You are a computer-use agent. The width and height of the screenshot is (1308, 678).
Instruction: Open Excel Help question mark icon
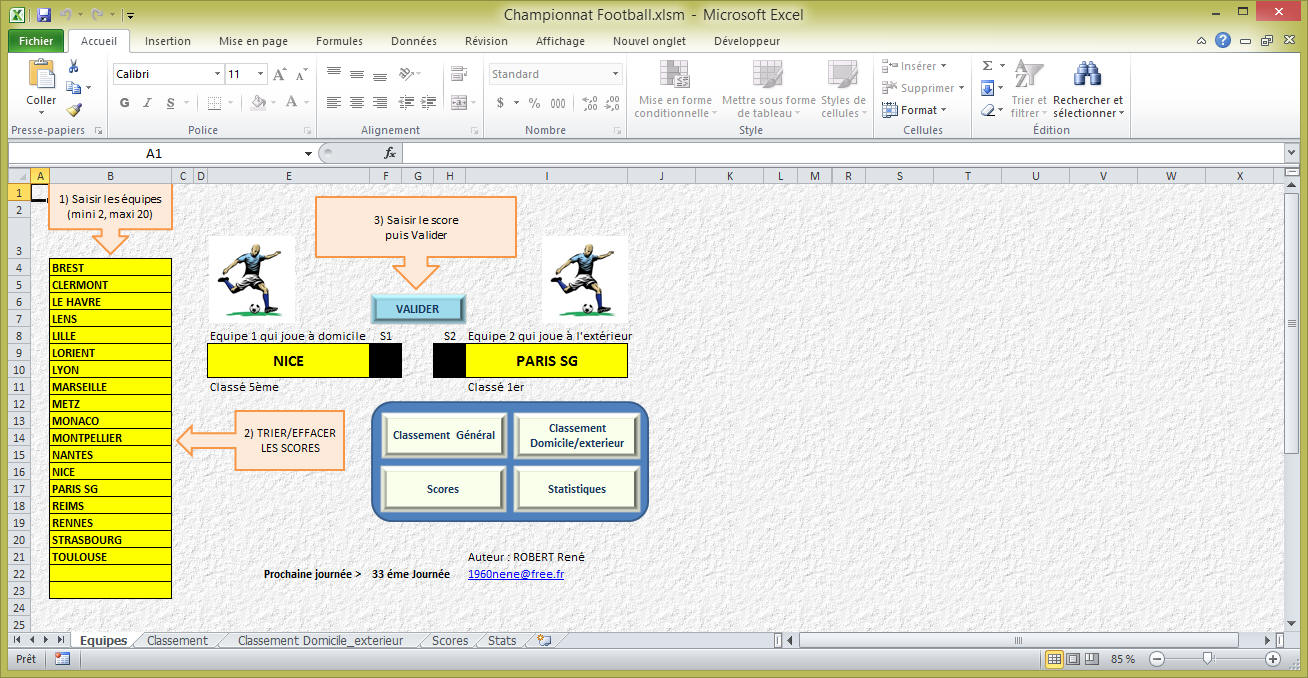click(1223, 41)
